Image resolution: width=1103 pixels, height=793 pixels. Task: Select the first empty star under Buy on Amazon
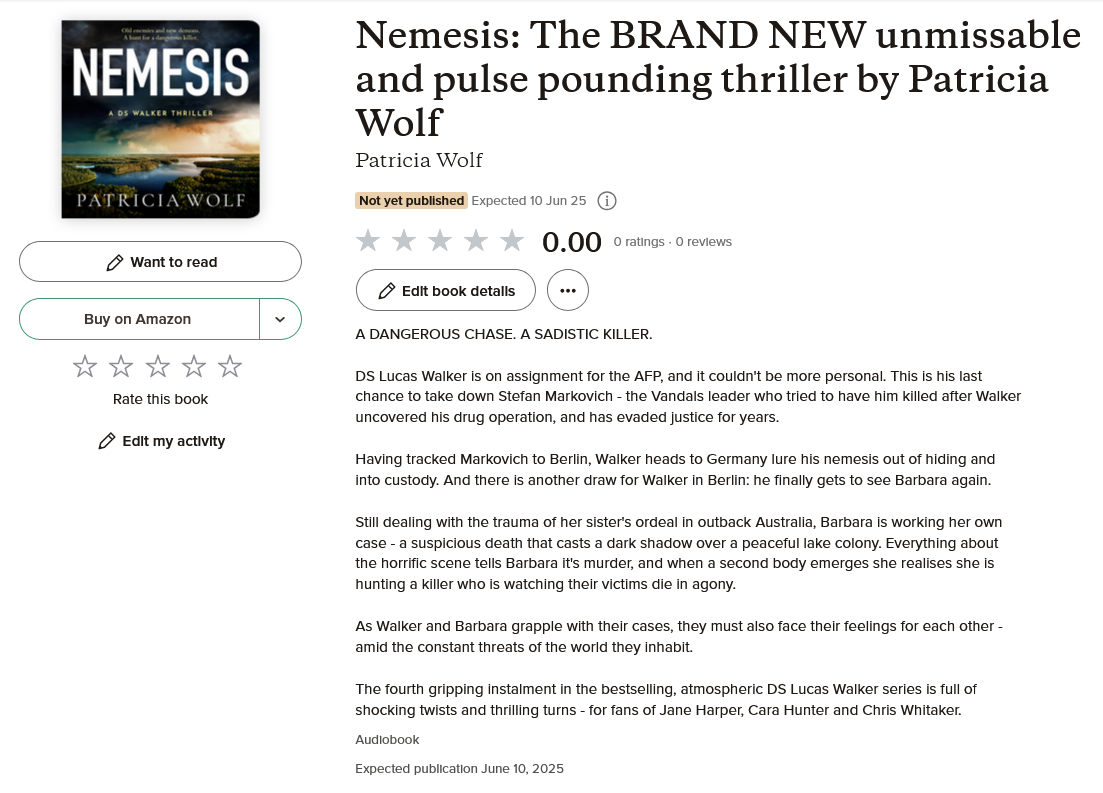click(x=85, y=366)
